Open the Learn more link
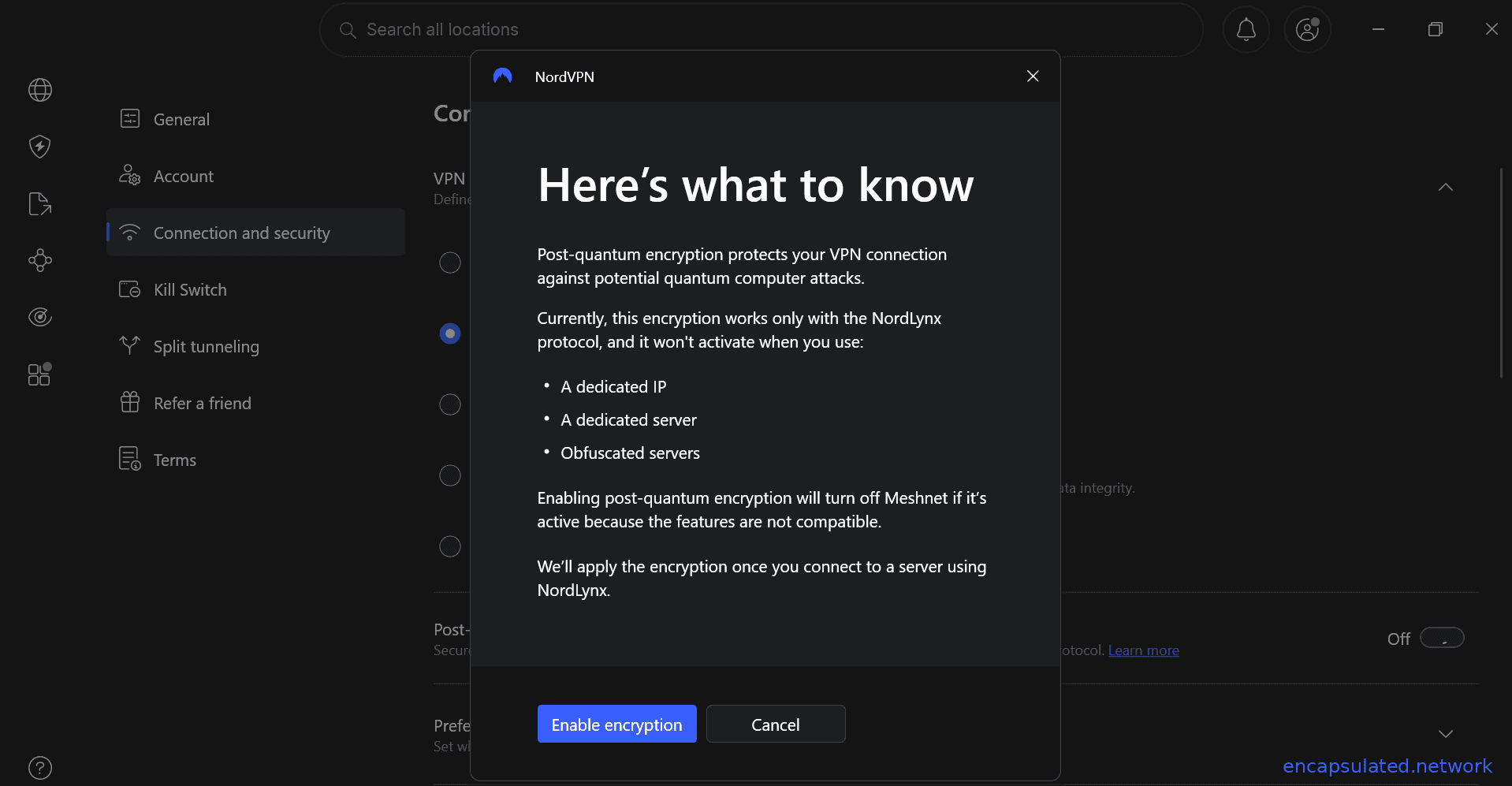The image size is (1512, 786). click(x=1144, y=650)
